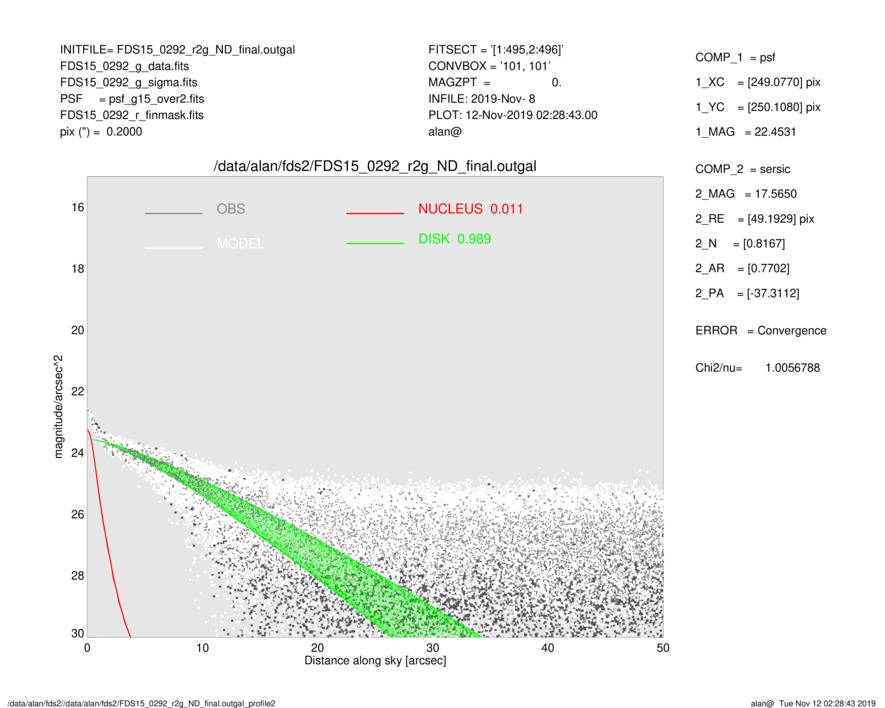Click the y-axis tick label 26
The width and height of the screenshot is (885, 708).
click(78, 514)
